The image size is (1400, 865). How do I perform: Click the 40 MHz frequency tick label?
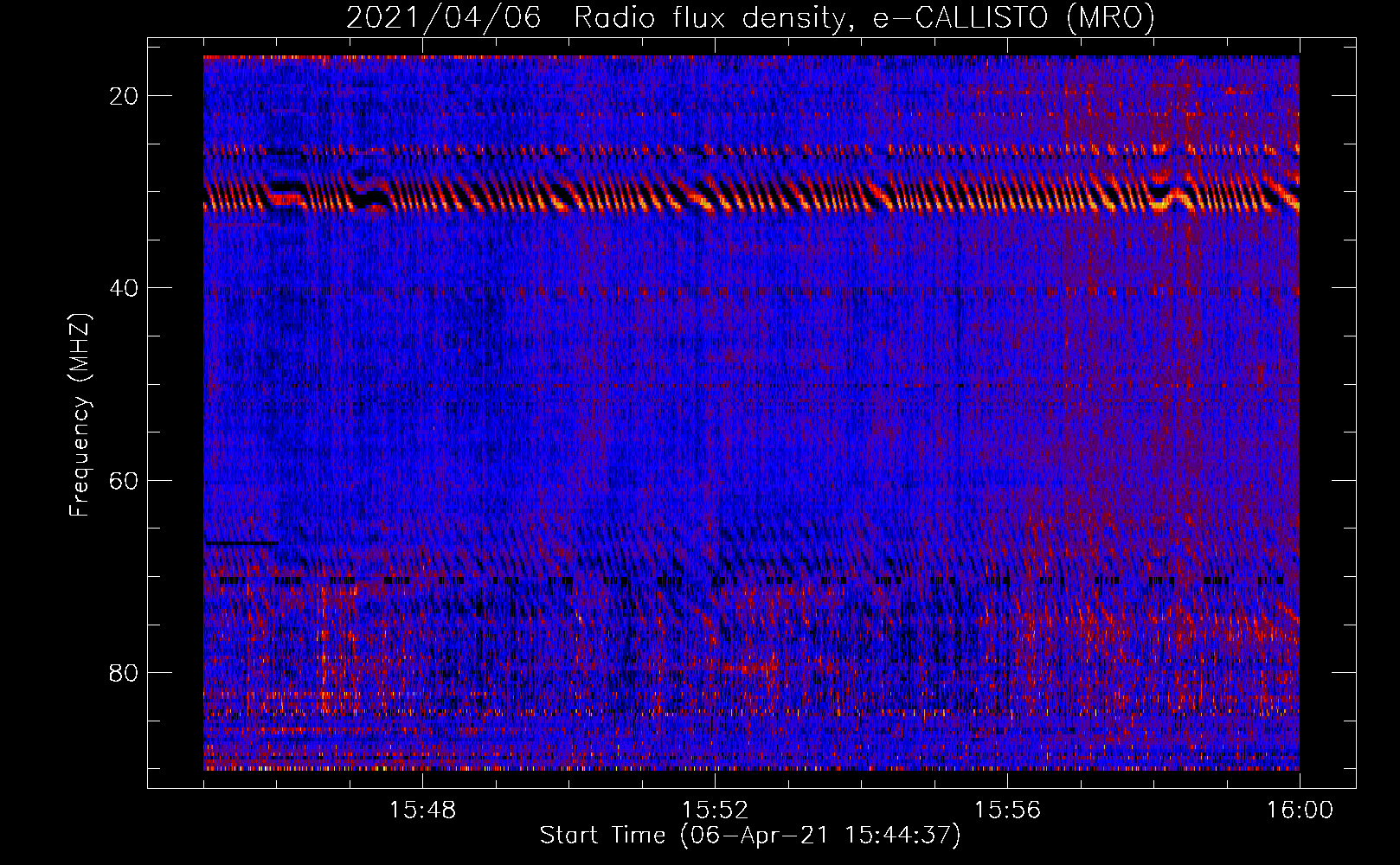[124, 288]
